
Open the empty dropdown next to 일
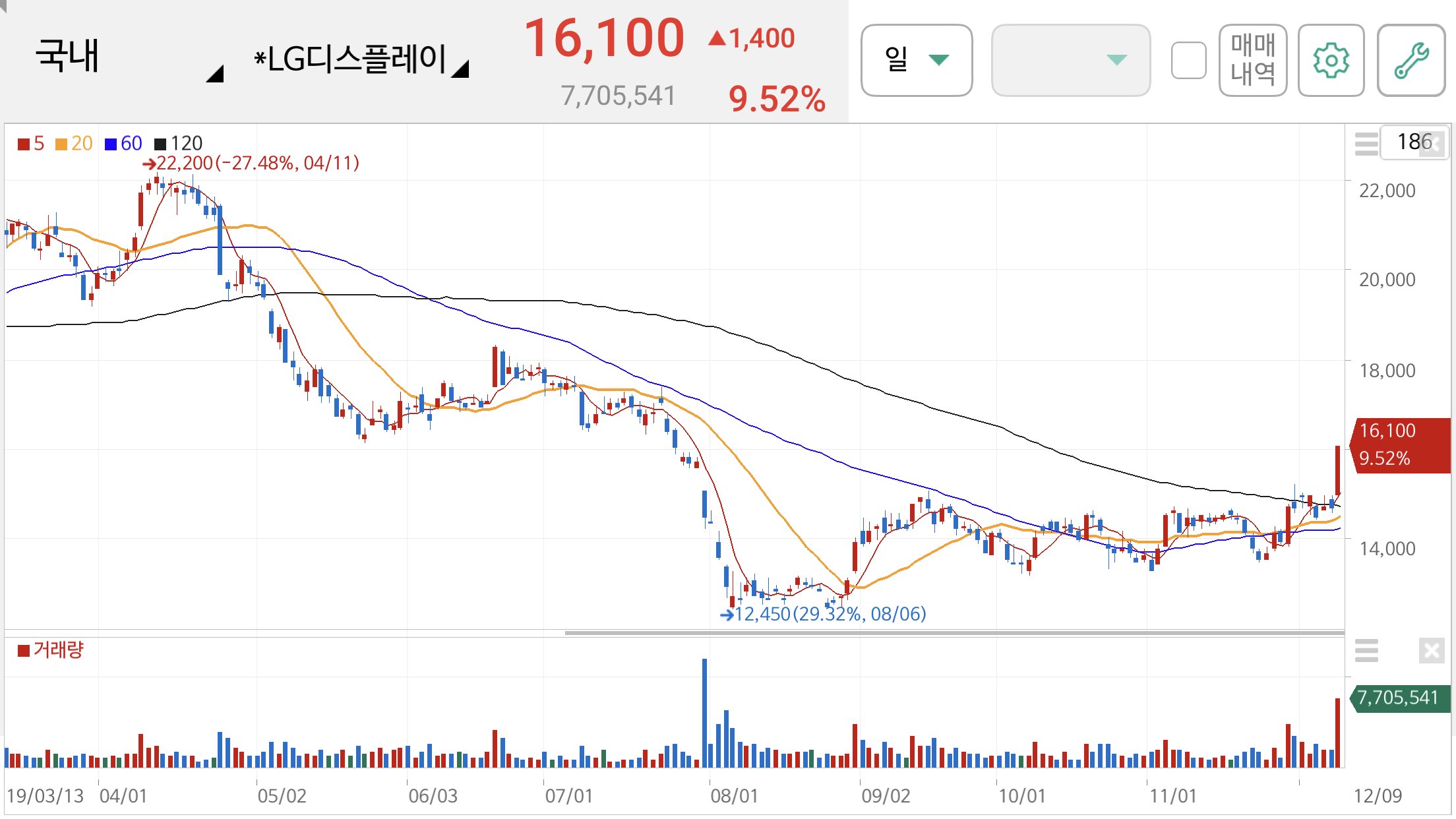pyautogui.click(x=1071, y=61)
